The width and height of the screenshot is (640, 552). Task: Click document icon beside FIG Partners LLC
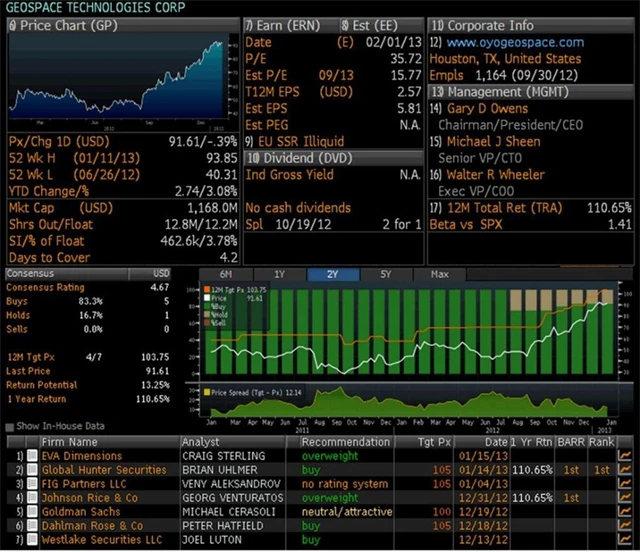(x=32, y=484)
